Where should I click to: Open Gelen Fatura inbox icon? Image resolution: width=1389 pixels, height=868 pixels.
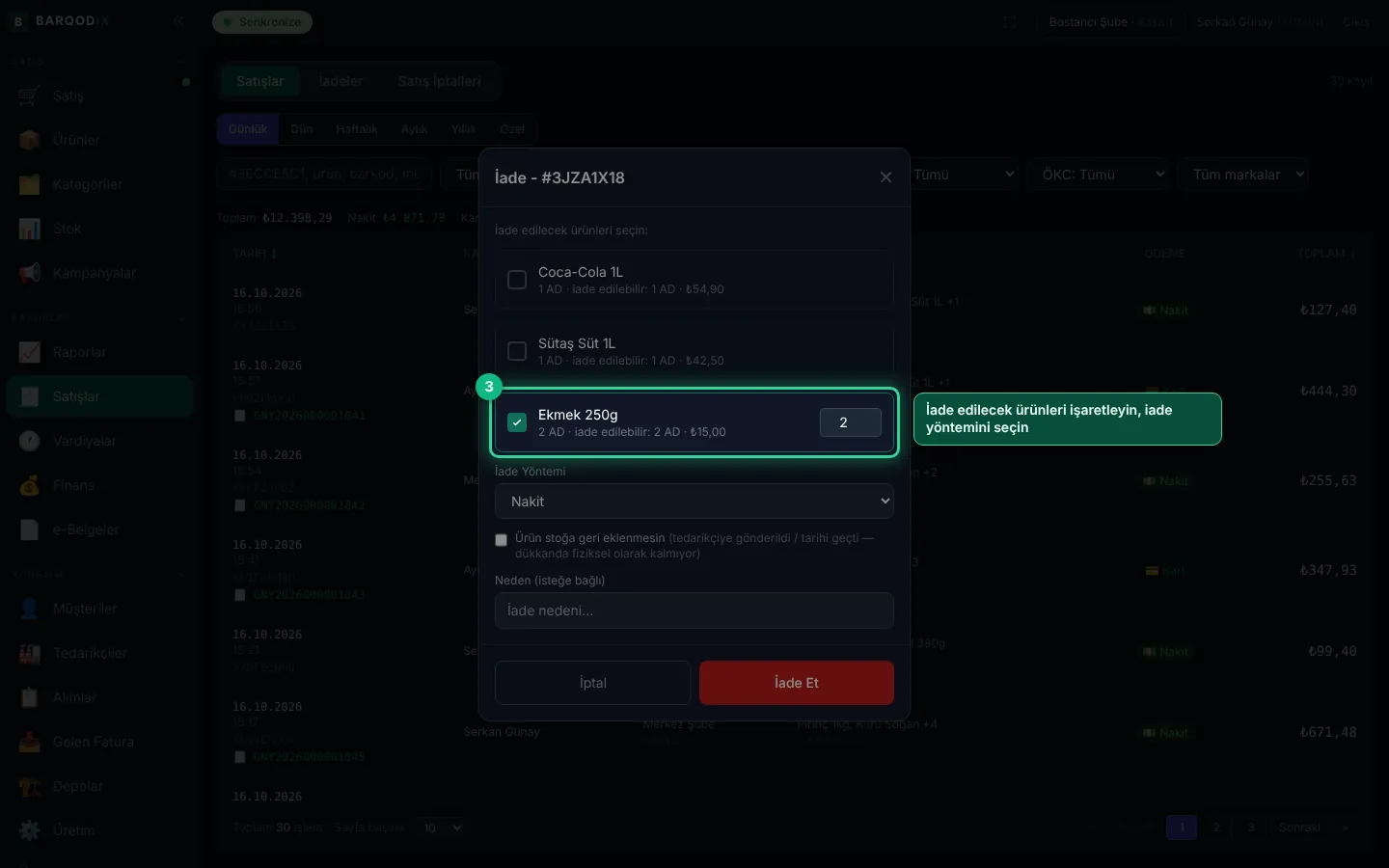coord(30,742)
